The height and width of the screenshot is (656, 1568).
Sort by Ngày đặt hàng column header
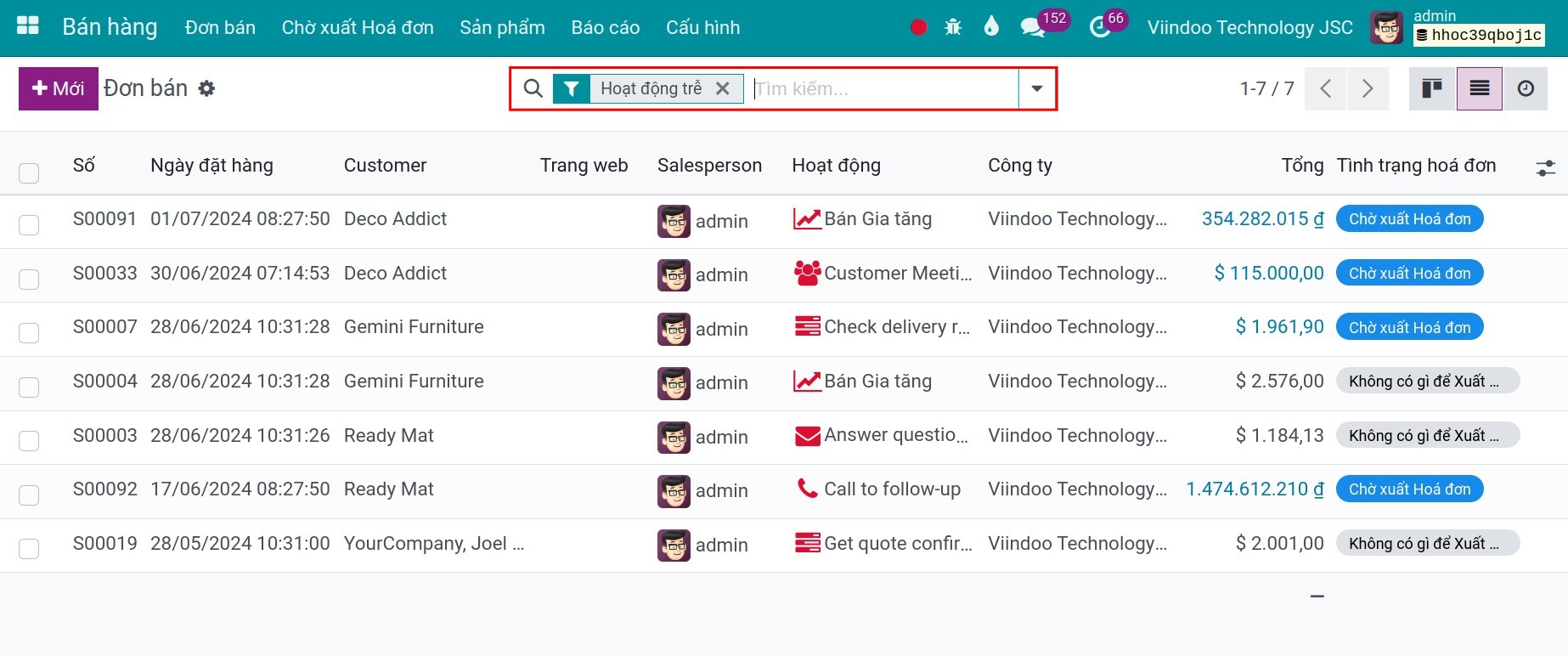click(x=212, y=166)
